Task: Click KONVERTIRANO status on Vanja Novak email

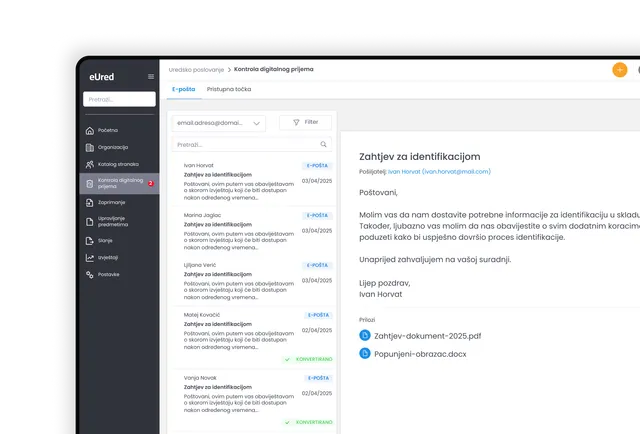Action: point(309,422)
